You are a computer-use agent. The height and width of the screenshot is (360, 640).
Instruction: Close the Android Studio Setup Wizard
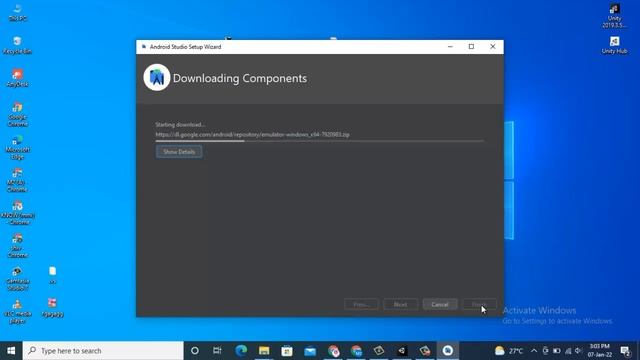tap(493, 47)
